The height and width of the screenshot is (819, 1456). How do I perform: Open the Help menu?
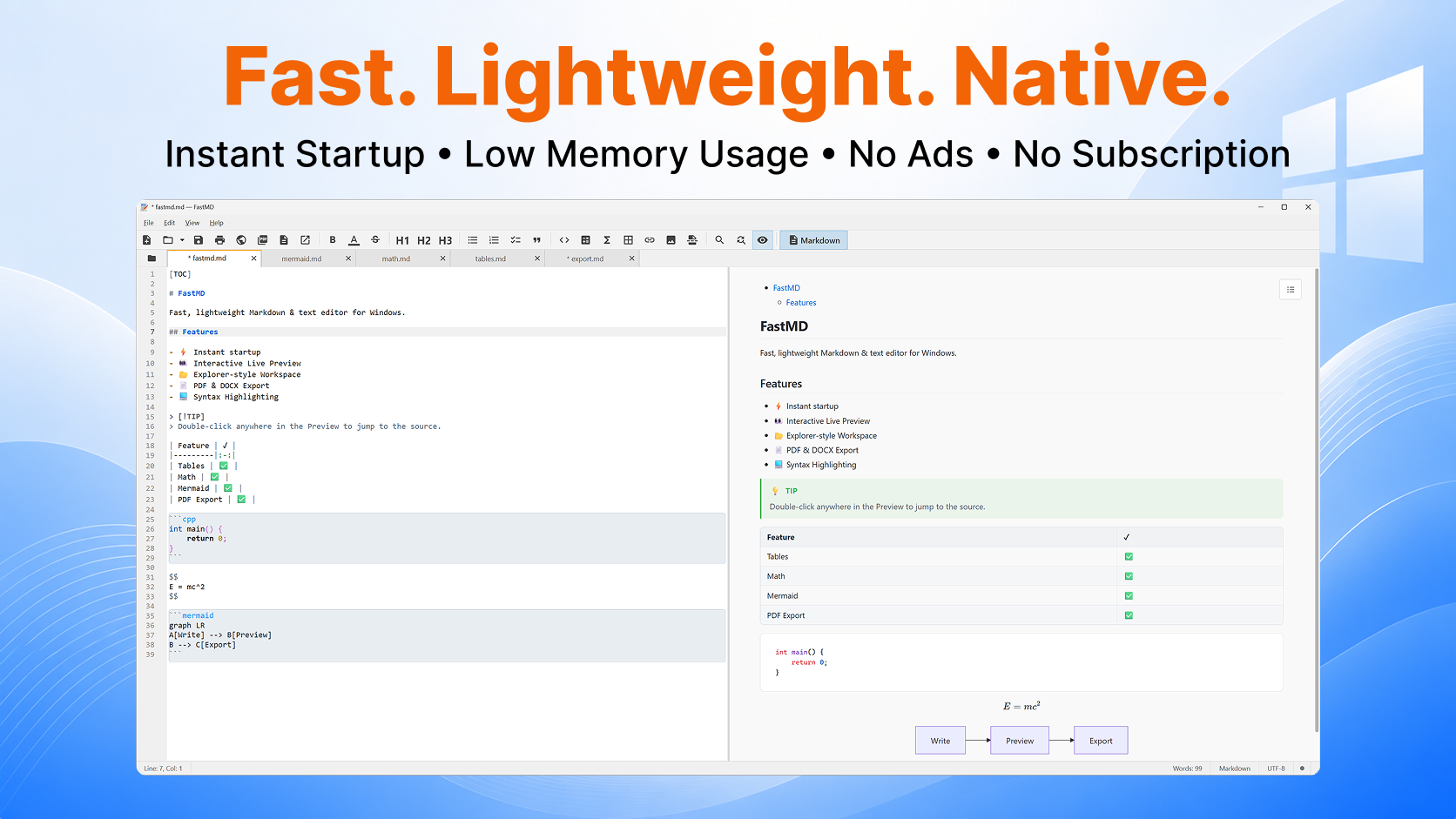pyautogui.click(x=216, y=223)
